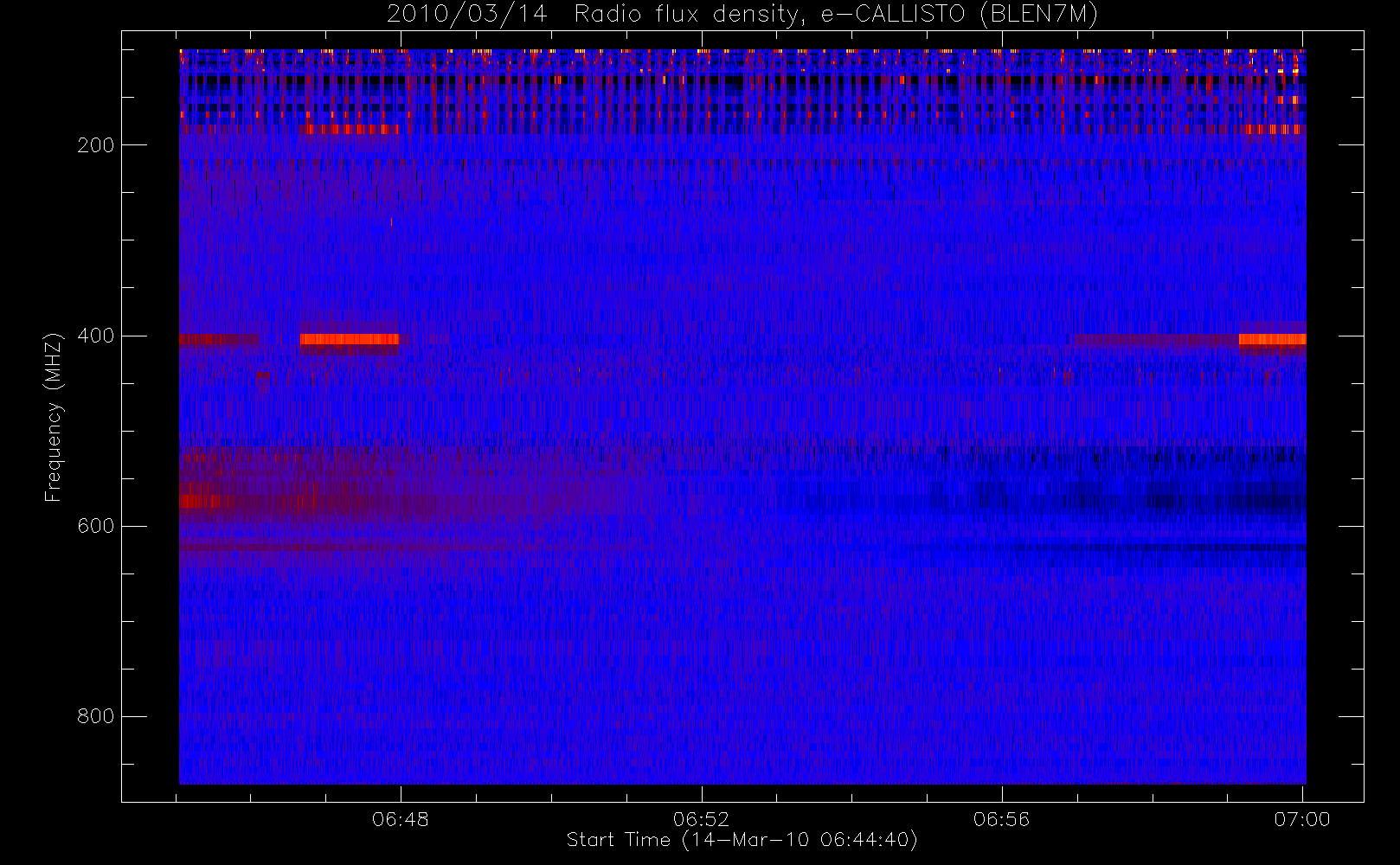Click the 06:56 time tick label
The image size is (1400, 865).
pos(1001,819)
